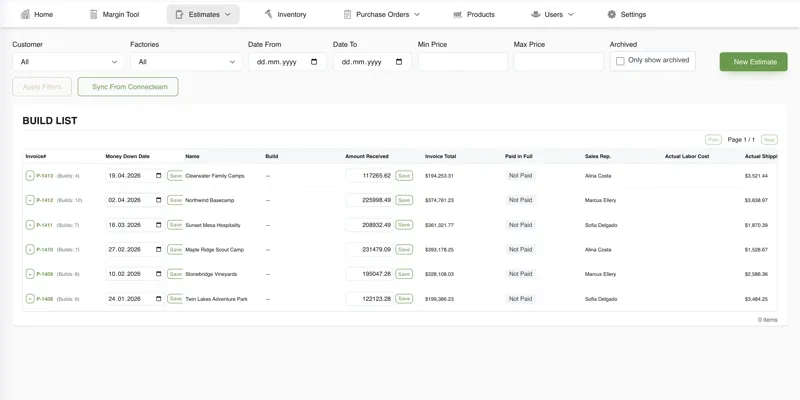Go to previous page with Prev
The image size is (800, 400).
tap(713, 140)
